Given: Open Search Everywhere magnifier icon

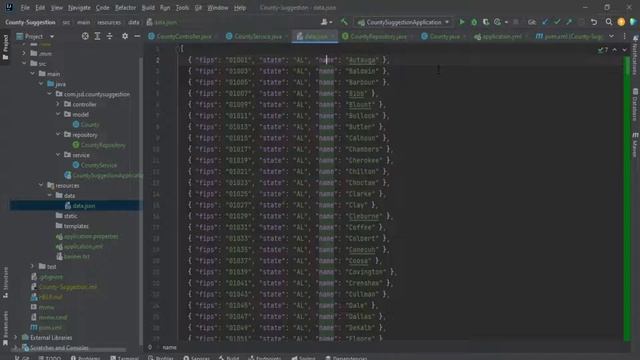Looking at the screenshot, I should pyautogui.click(x=609, y=22).
